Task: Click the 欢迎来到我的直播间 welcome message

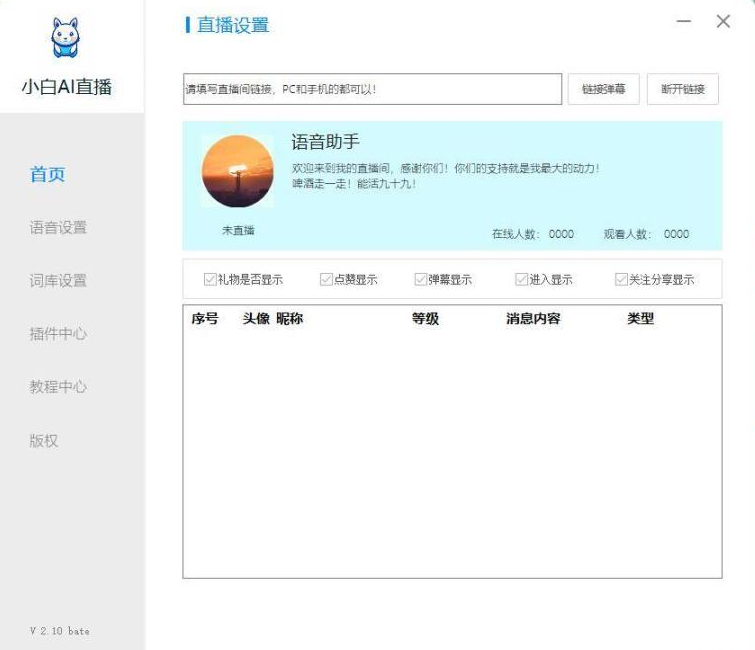Action: click(x=445, y=169)
